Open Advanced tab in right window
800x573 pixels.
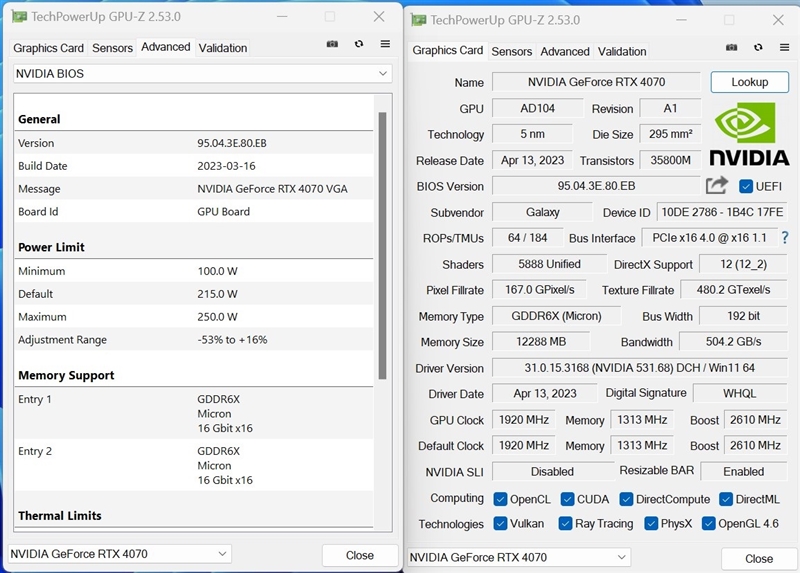point(565,52)
